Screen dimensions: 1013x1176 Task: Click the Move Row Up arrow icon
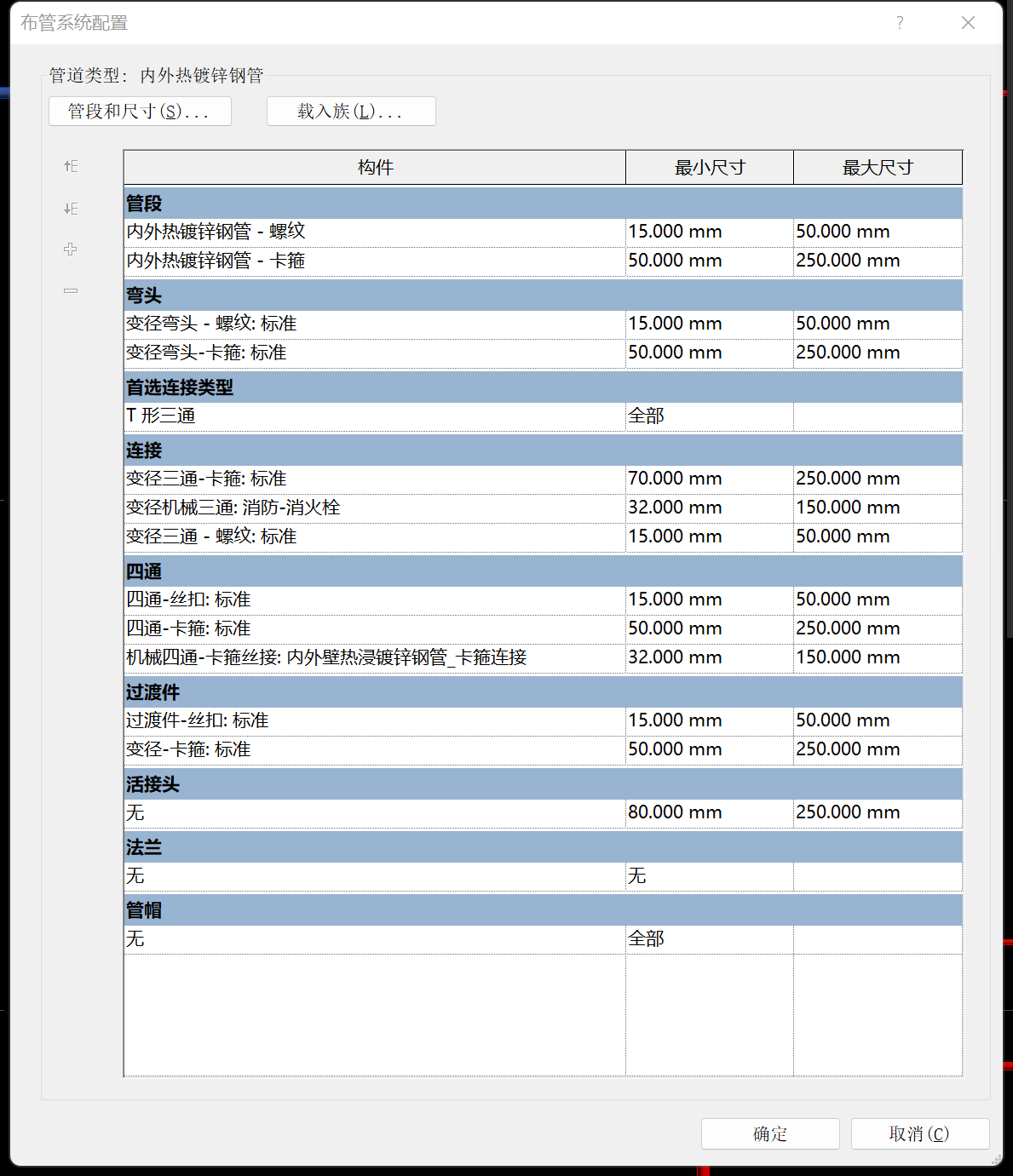pyautogui.click(x=71, y=166)
